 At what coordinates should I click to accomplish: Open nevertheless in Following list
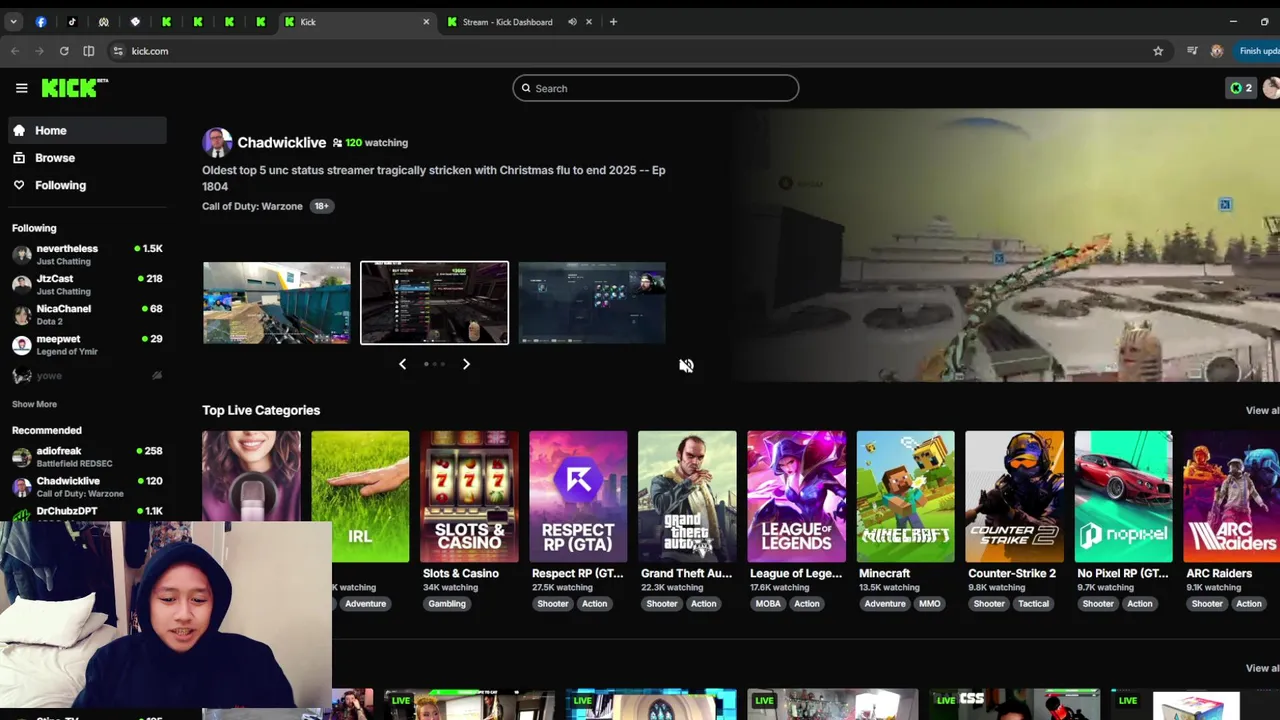click(88, 254)
